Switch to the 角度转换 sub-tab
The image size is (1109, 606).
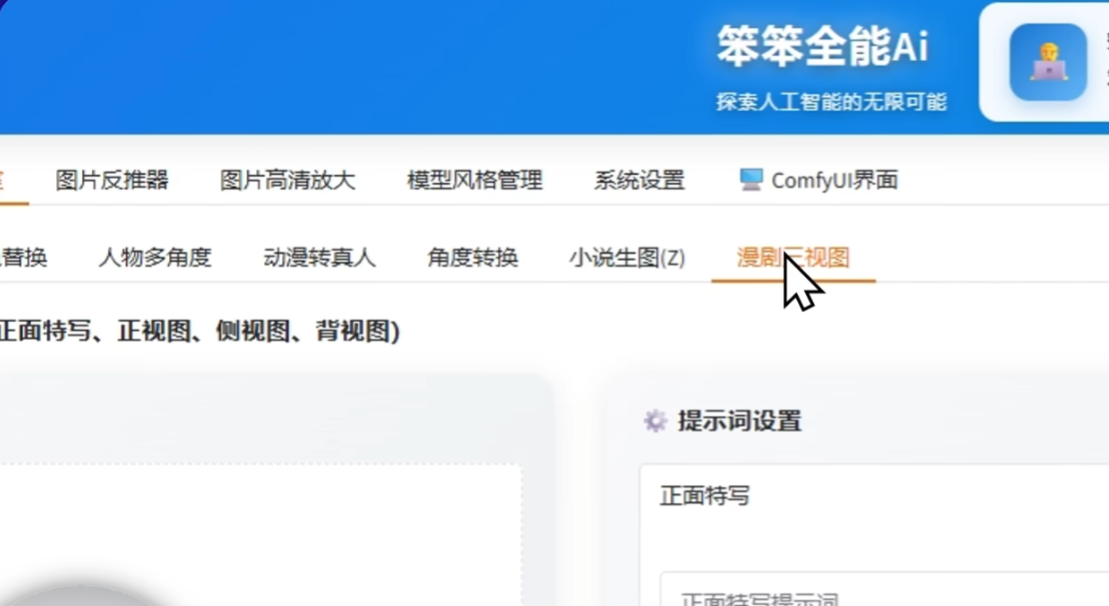pos(472,257)
